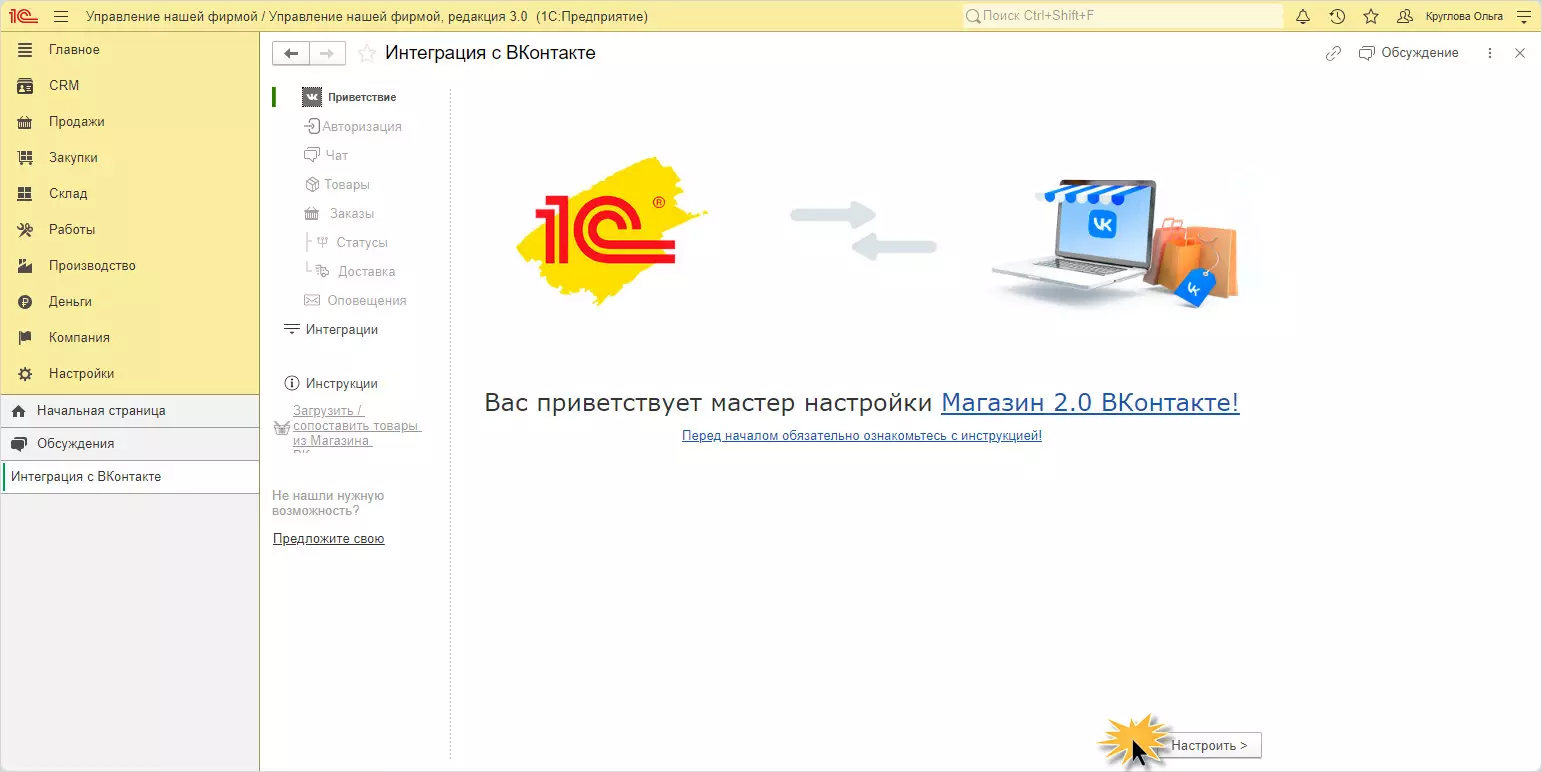Open the Магазин 2.0 ВКонтакте! link
Image resolution: width=1542 pixels, height=772 pixels.
1090,403
